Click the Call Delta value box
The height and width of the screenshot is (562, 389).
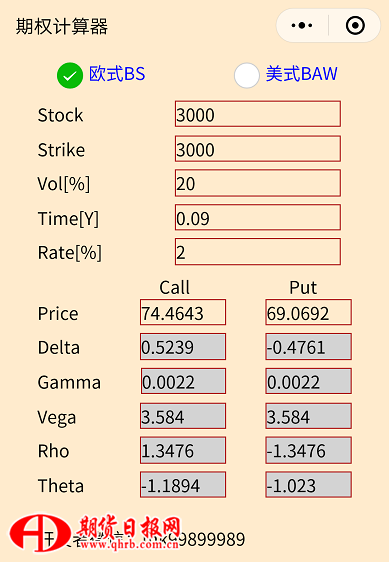(x=183, y=347)
